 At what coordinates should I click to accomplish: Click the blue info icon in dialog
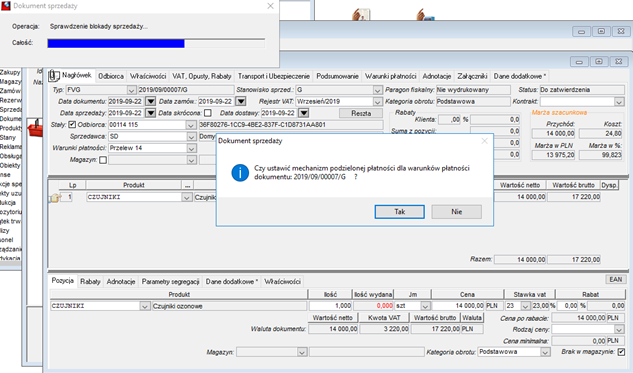(240, 173)
